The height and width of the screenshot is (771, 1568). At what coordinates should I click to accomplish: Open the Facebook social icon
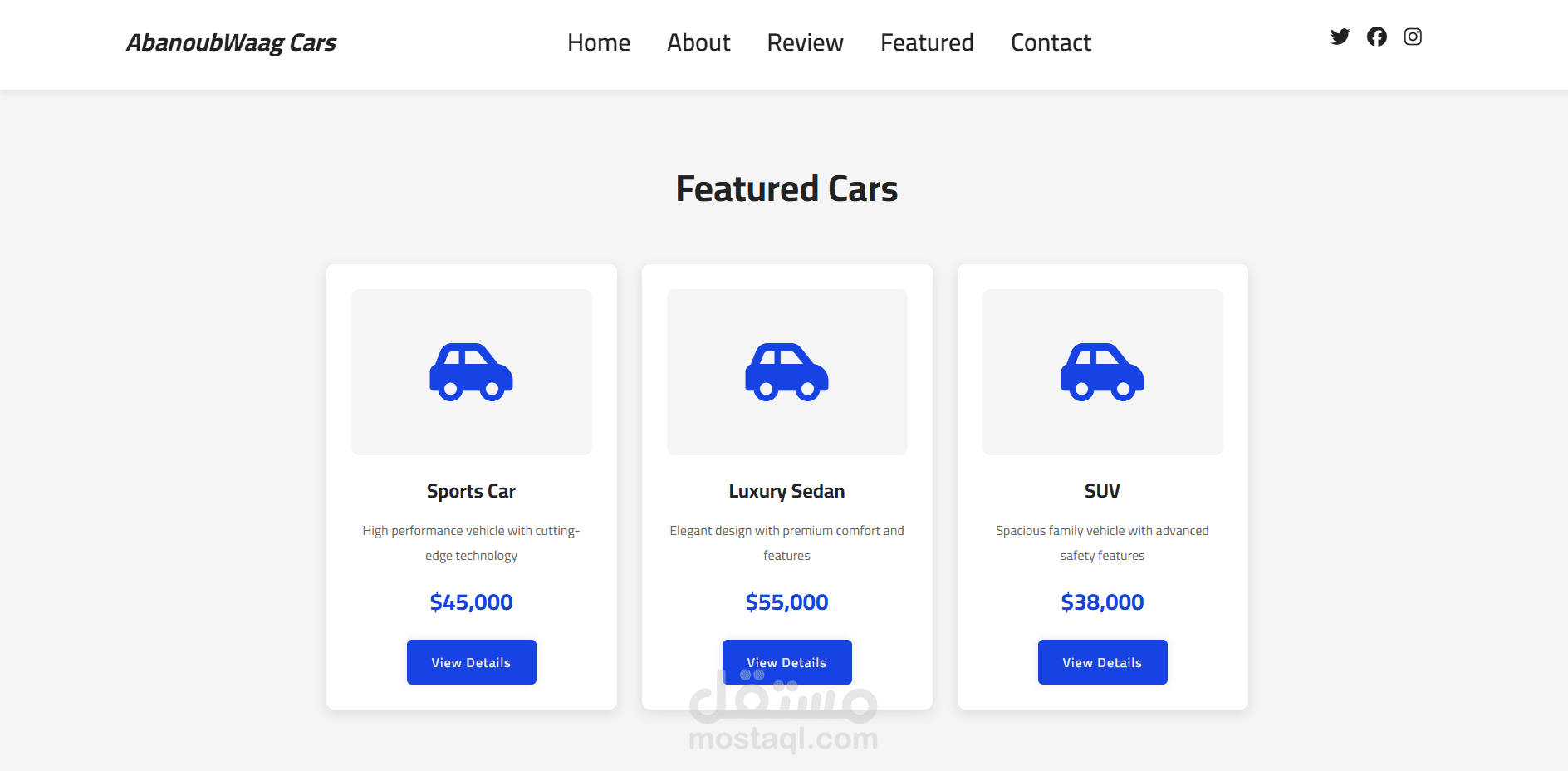click(1376, 37)
